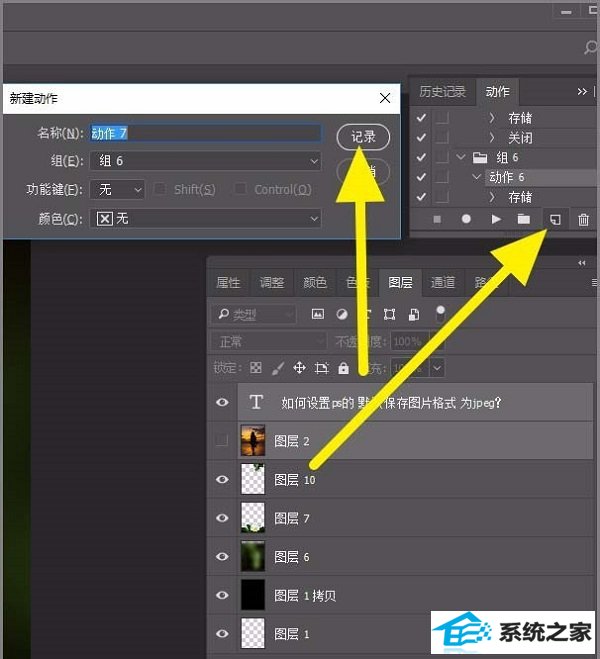Select the lock position move icon
This screenshot has height=659, width=600.
click(x=299, y=368)
